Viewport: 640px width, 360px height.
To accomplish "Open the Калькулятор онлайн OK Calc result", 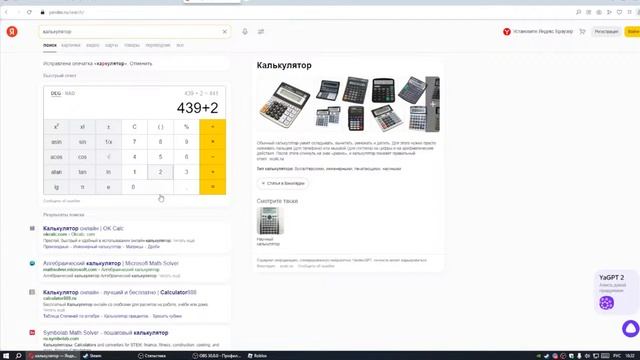I will coord(83,228).
